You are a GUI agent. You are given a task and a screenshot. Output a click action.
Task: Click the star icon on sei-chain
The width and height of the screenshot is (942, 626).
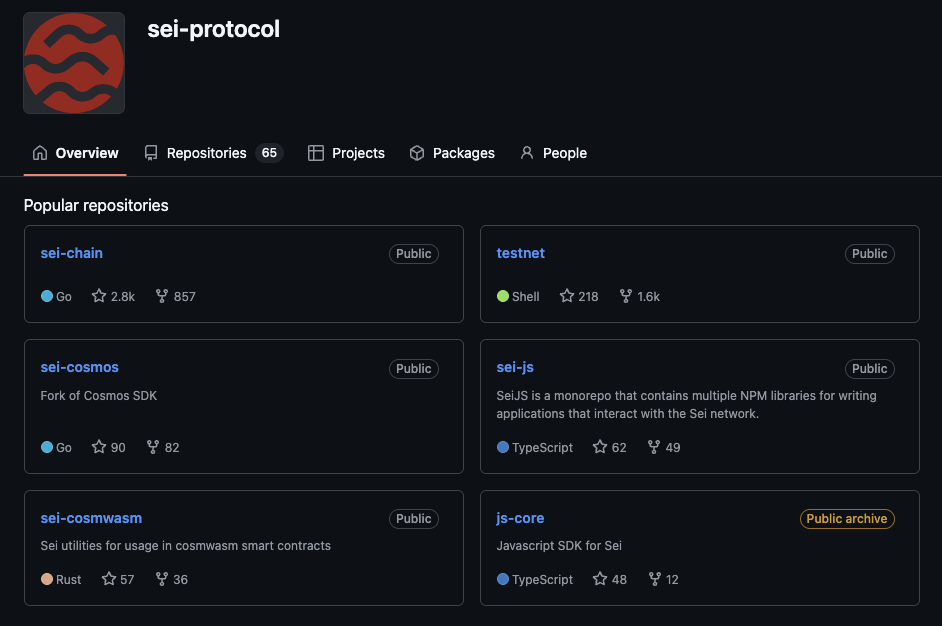click(99, 296)
